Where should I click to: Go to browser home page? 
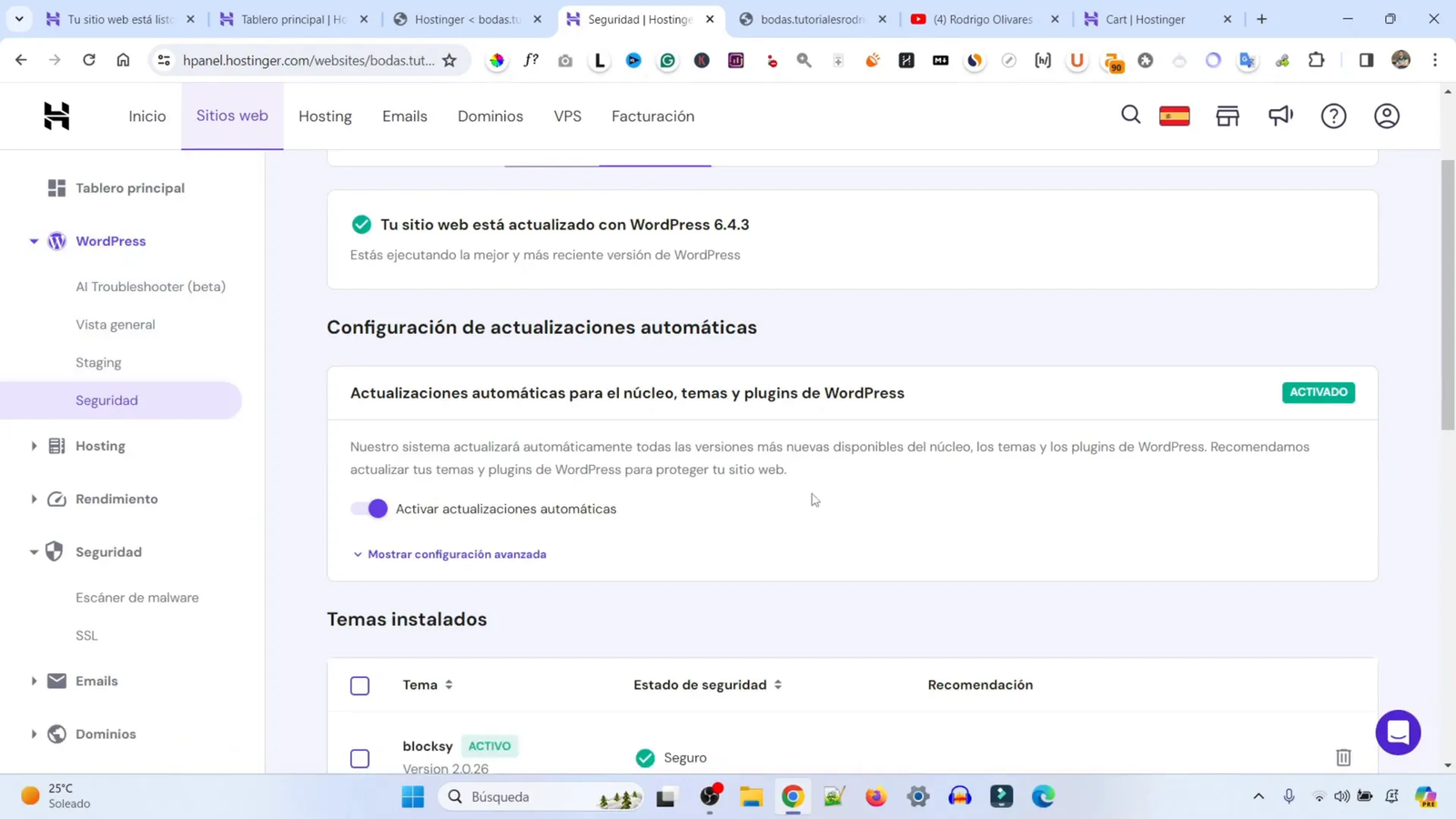click(x=123, y=60)
